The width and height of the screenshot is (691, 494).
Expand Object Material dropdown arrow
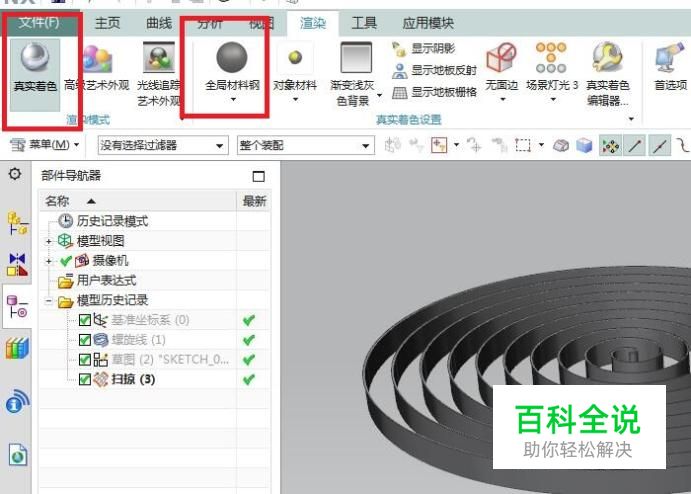295,100
